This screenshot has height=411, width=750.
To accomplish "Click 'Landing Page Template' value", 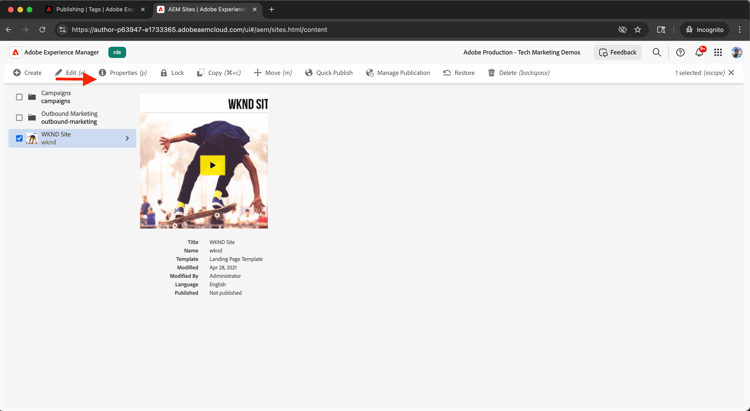I will [x=236, y=259].
